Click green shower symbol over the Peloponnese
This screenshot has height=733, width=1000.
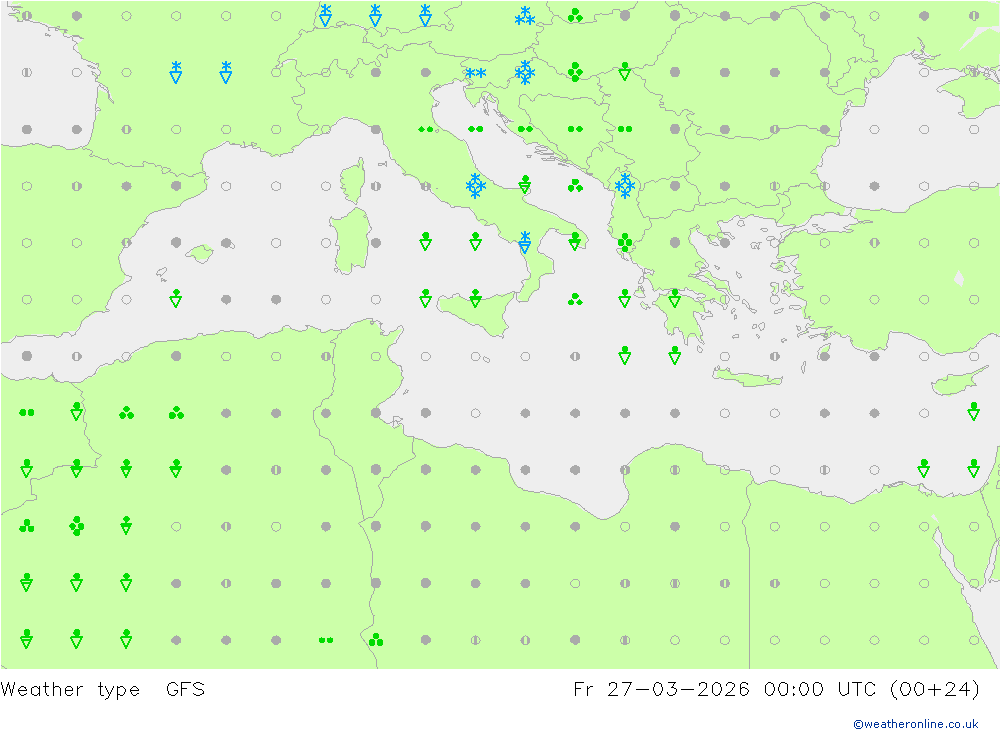pos(675,298)
